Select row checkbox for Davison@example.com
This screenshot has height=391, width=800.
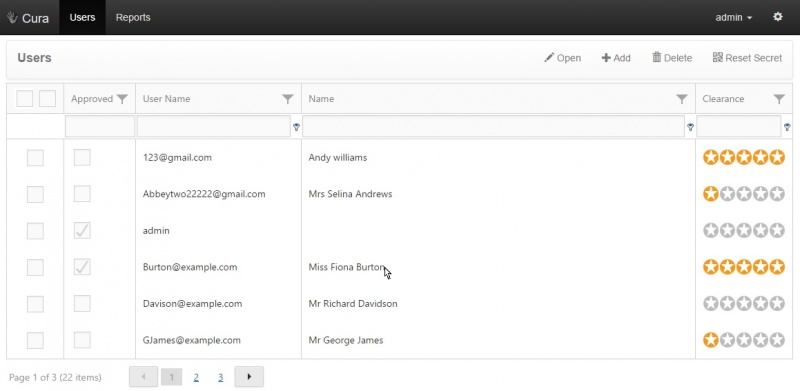point(35,304)
